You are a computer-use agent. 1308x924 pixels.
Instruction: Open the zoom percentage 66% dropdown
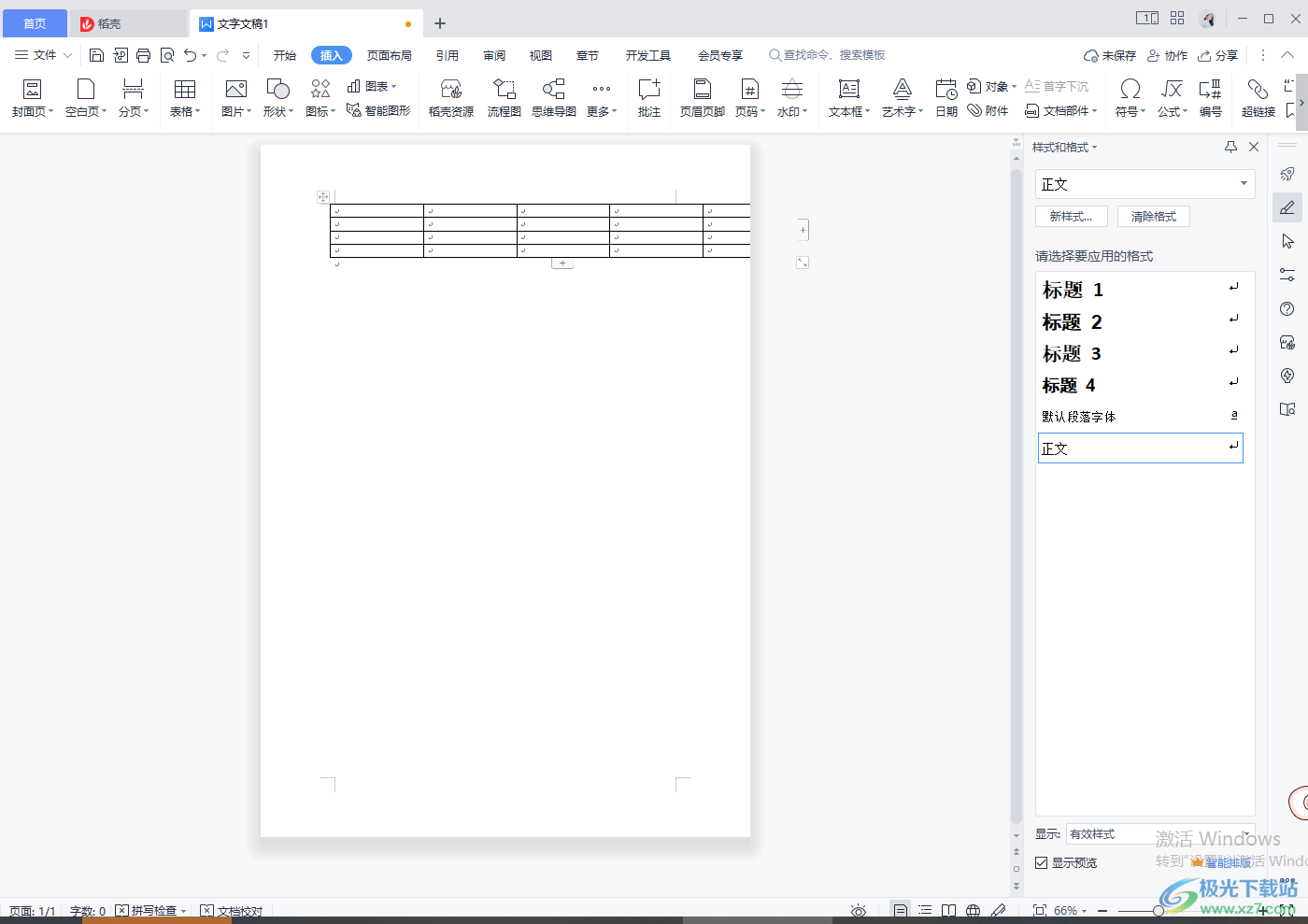coord(1071,910)
